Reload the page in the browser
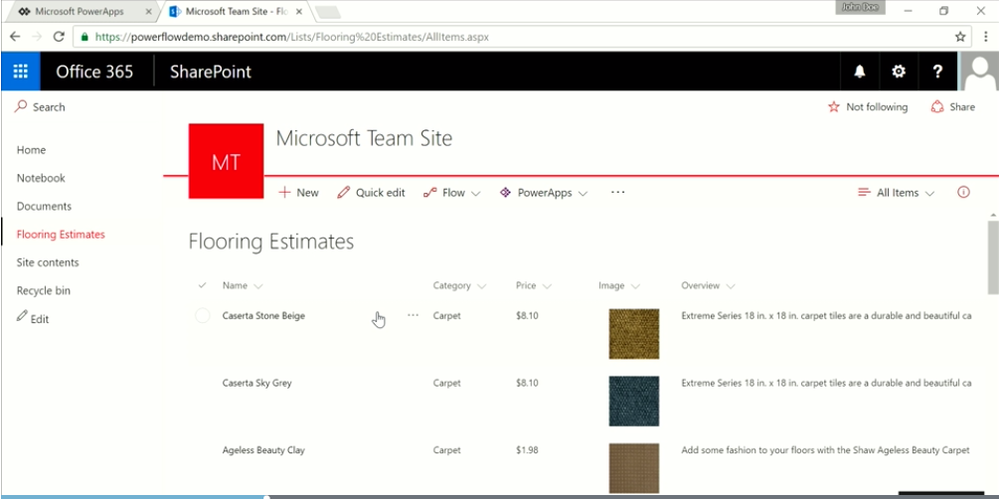999x499 pixels. tap(59, 37)
